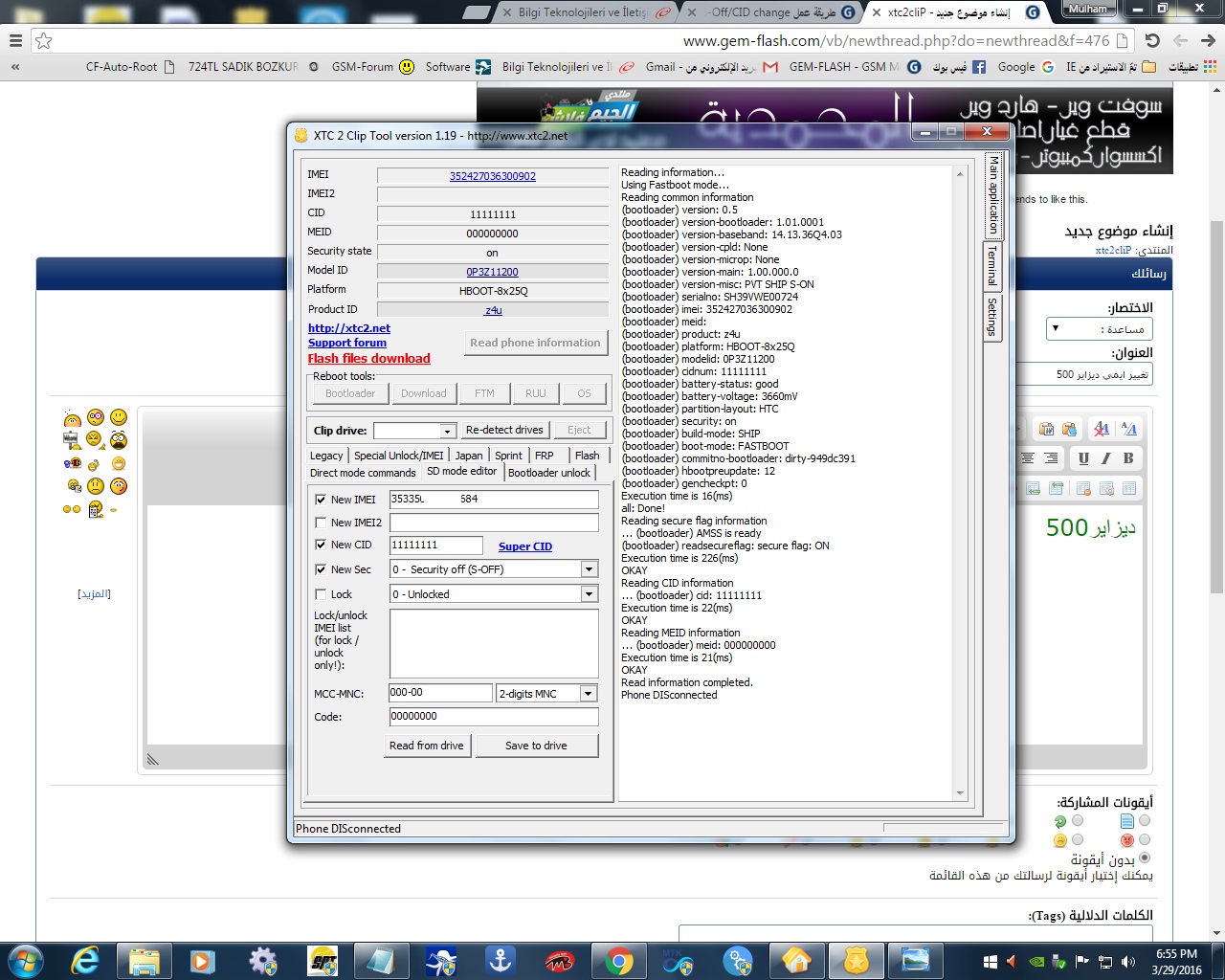Click the Switch editor mode A/A icon
Viewport: 1225px width, 980px height.
1129,429
